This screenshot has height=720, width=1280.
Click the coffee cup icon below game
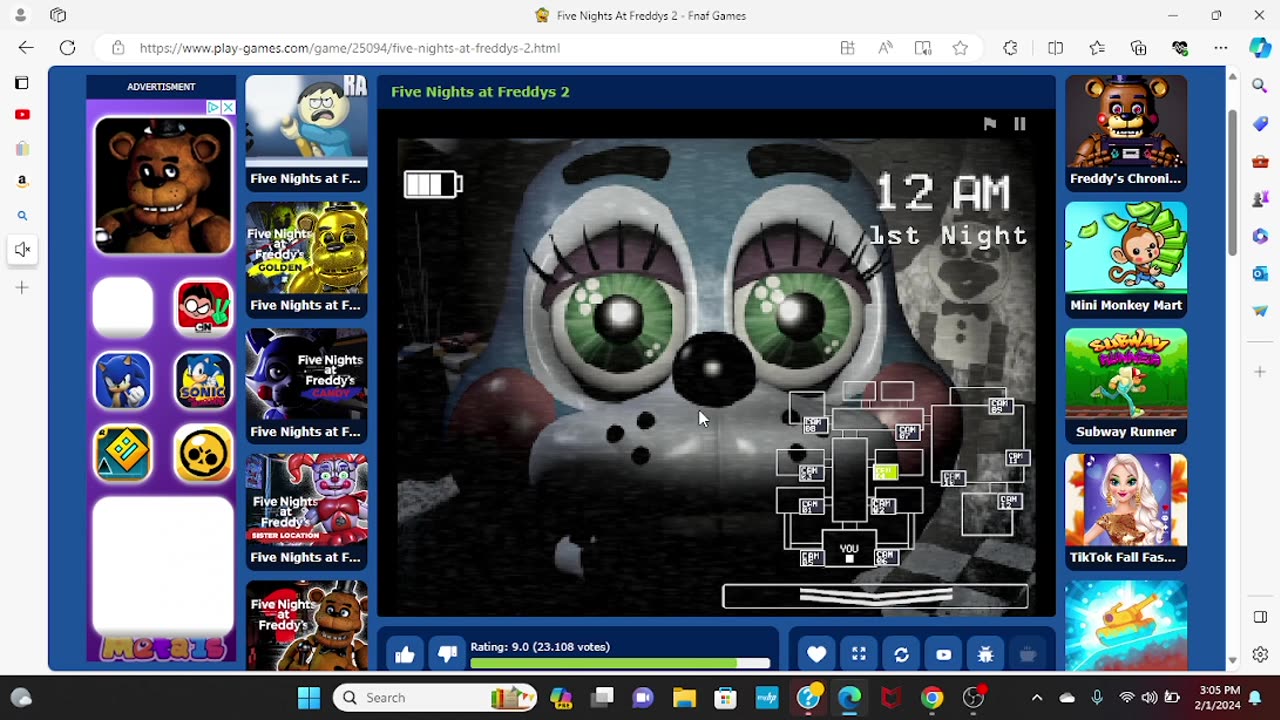tap(1028, 655)
